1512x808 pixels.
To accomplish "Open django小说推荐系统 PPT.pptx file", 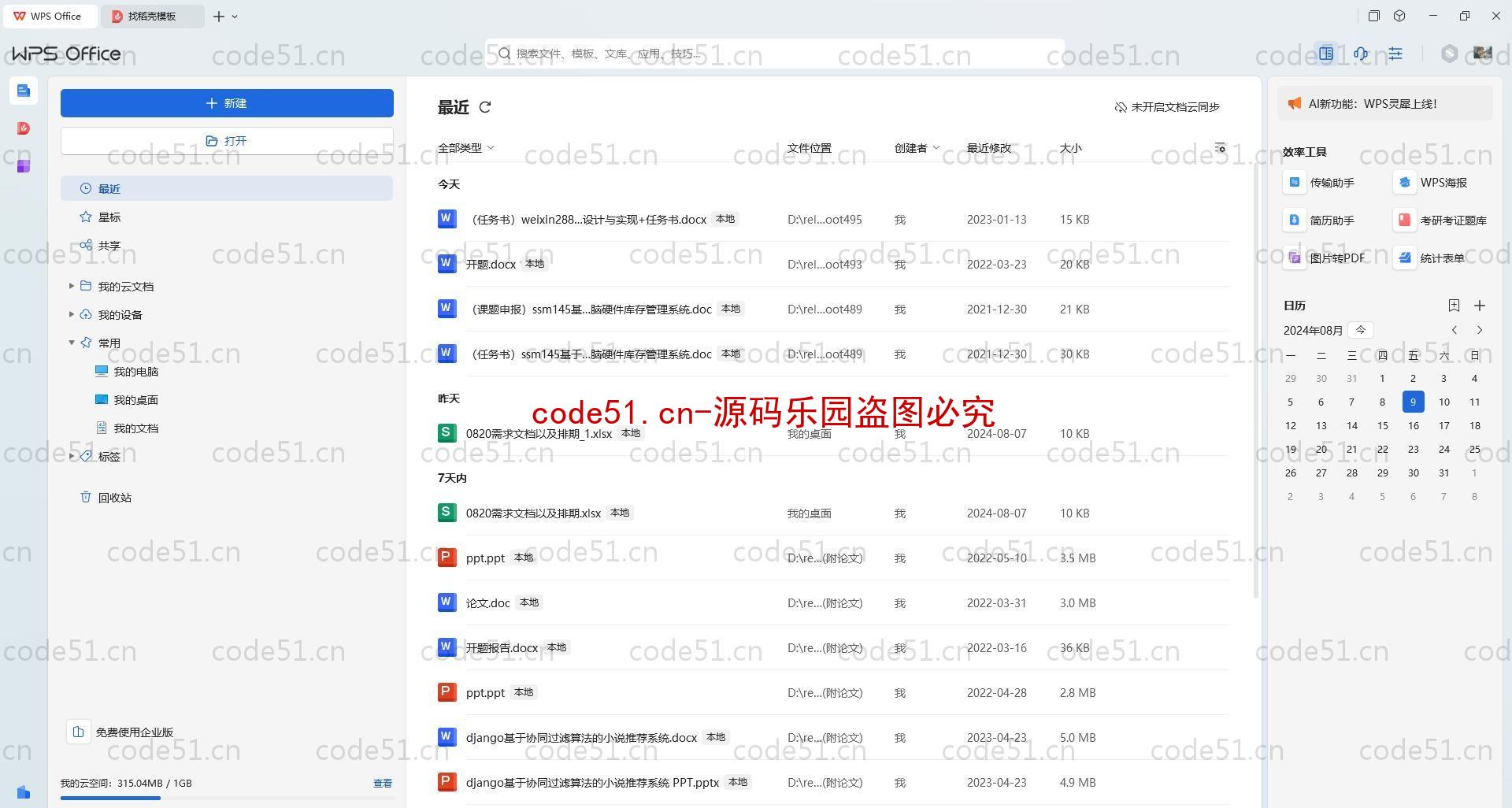I will click(833, 782).
